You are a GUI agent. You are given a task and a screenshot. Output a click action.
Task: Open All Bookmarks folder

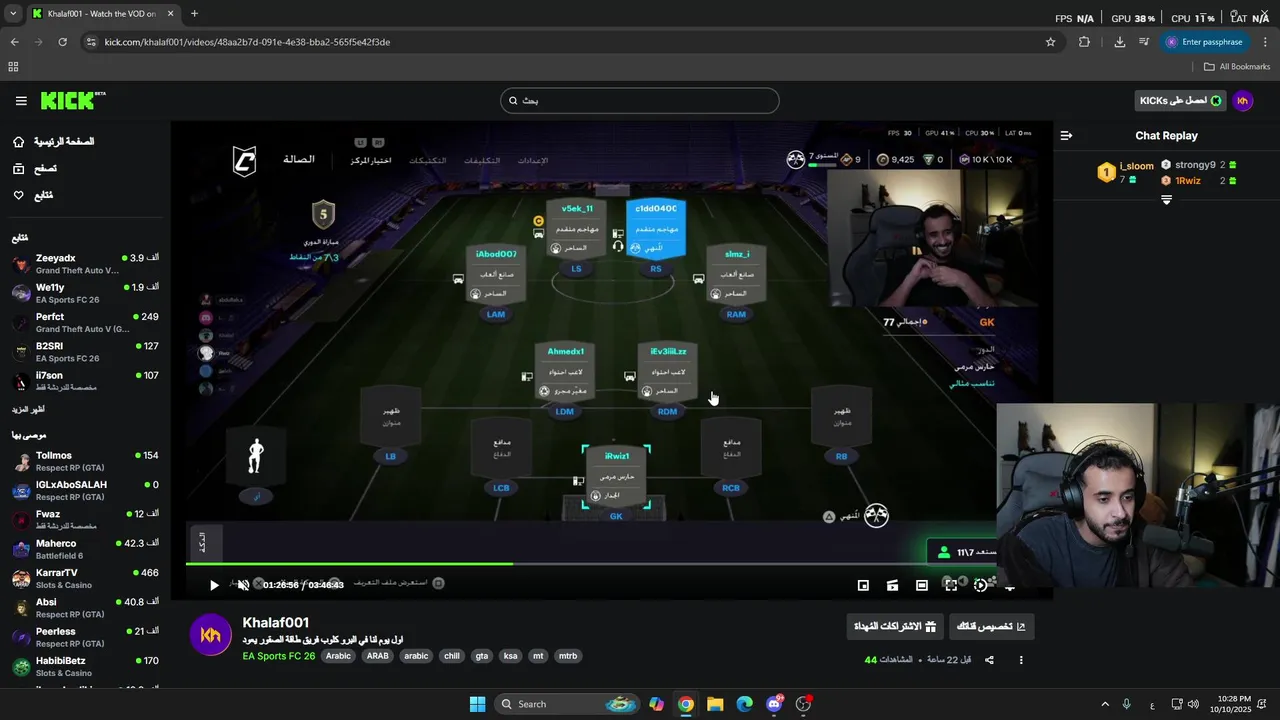[x=1237, y=67]
